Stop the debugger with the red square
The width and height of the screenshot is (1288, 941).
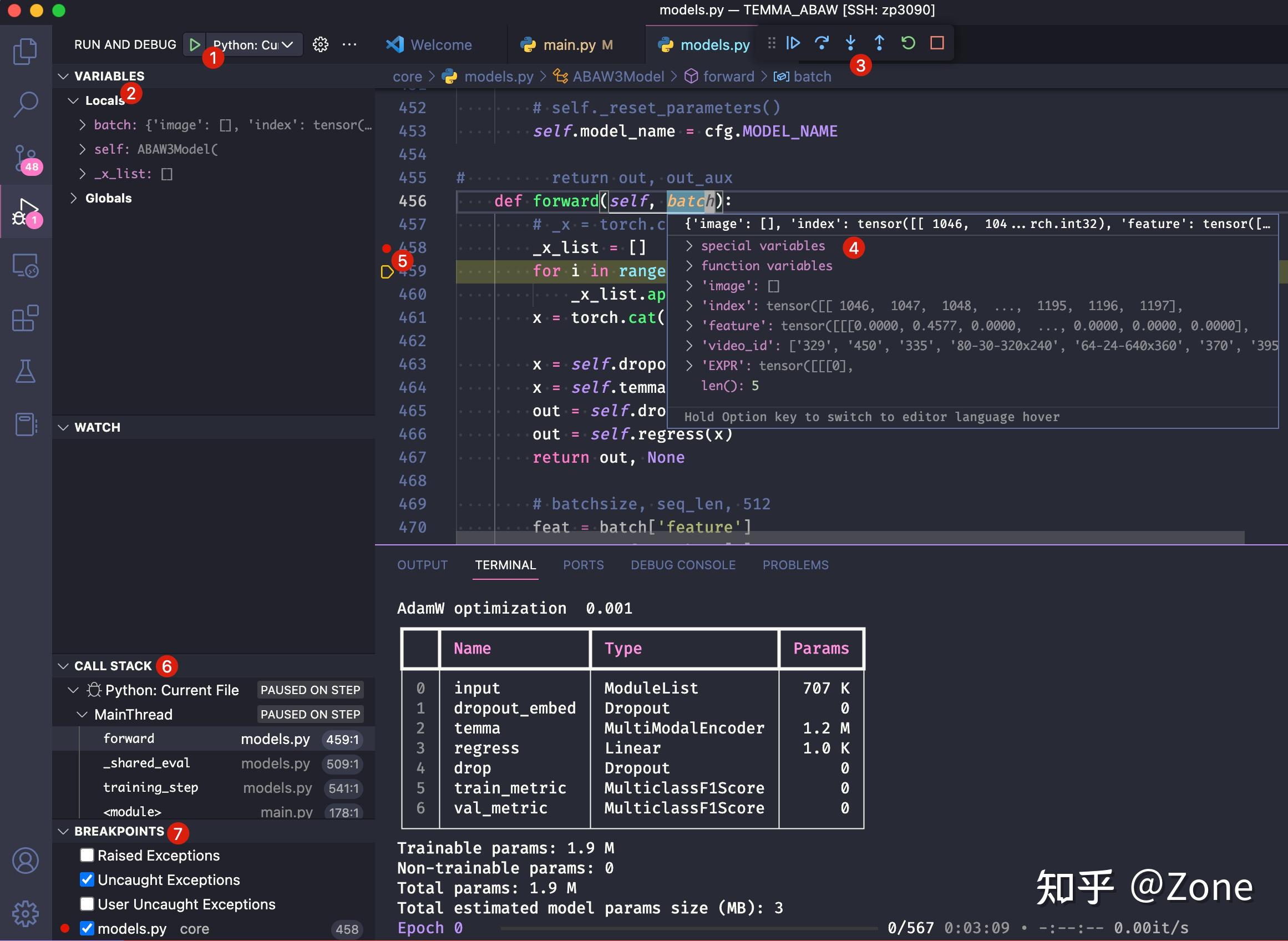[x=937, y=43]
